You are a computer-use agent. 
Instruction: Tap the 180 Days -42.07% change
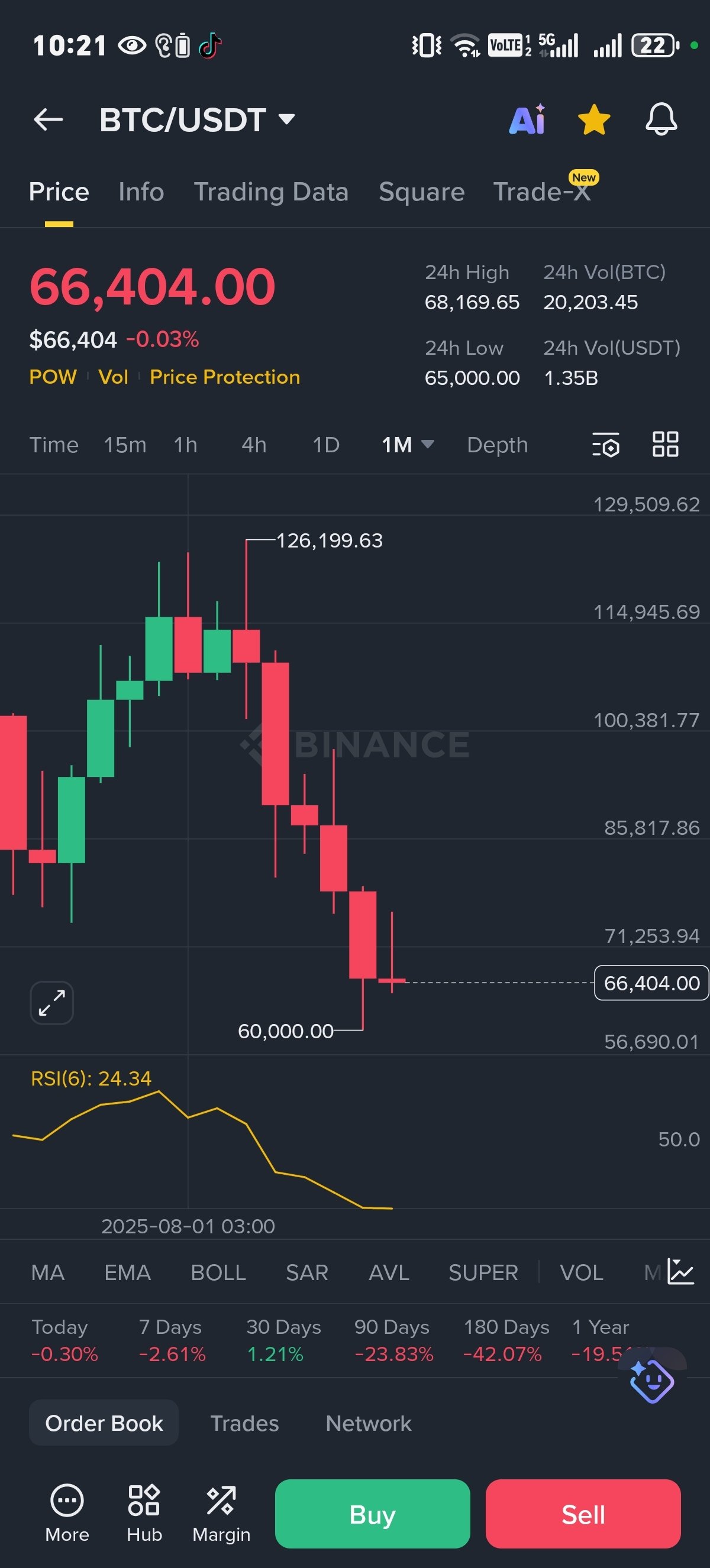coord(506,1340)
